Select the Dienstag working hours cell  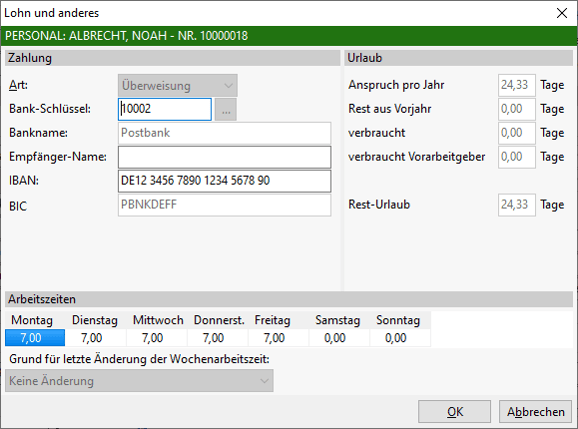coord(95,338)
